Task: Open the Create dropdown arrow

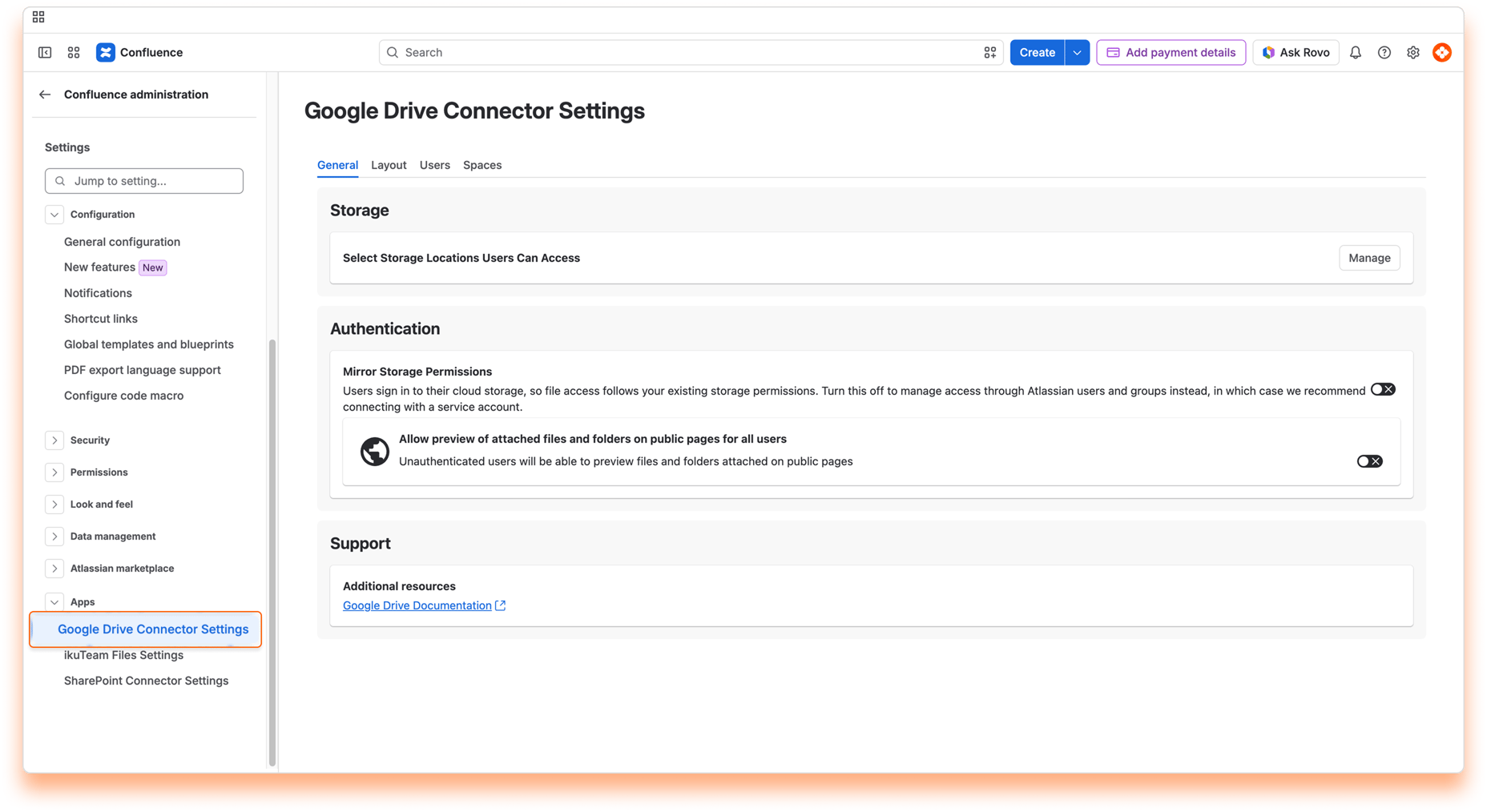Action: tap(1078, 52)
